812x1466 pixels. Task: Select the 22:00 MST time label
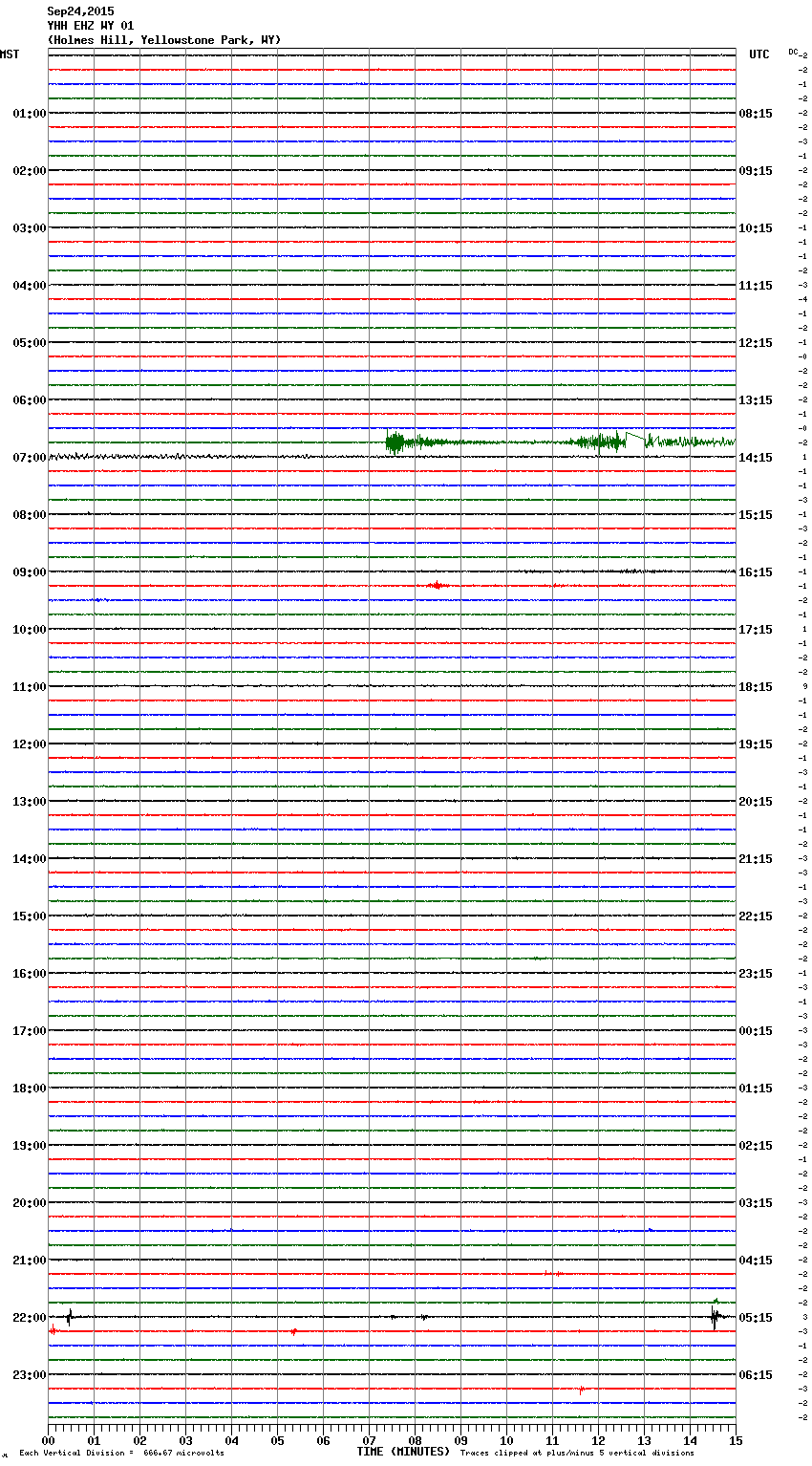click(x=30, y=1318)
